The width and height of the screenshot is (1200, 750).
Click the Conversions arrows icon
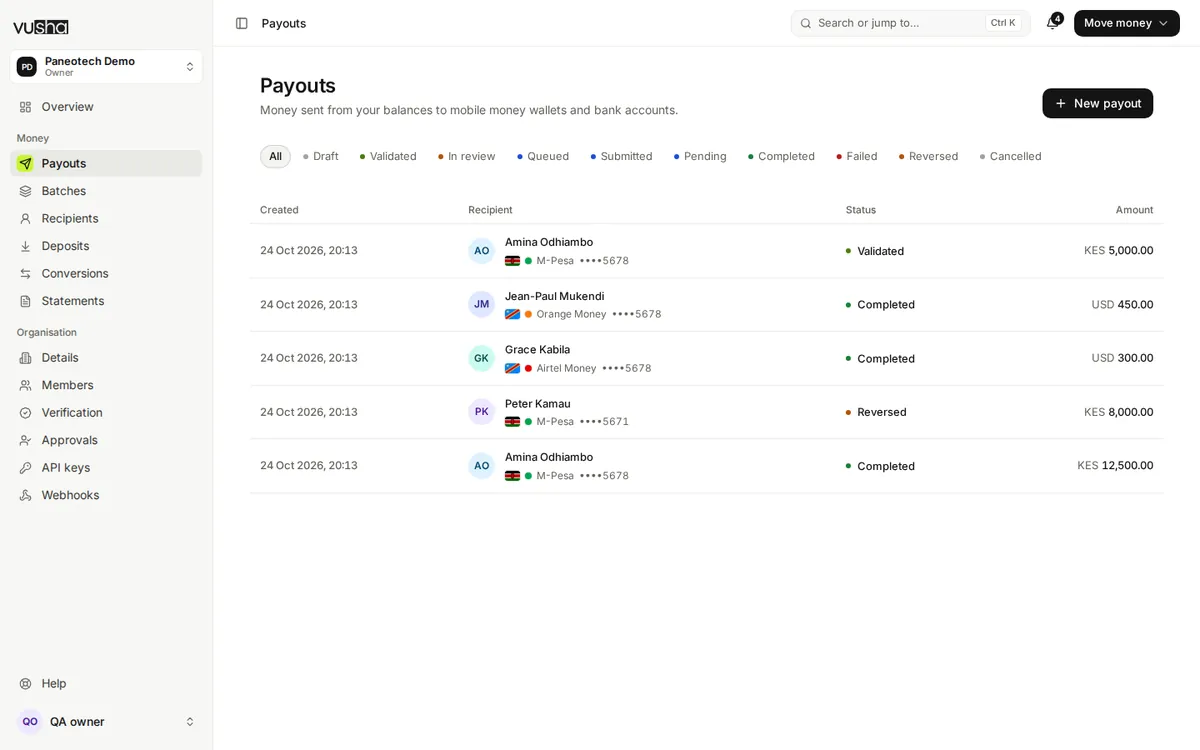(25, 273)
